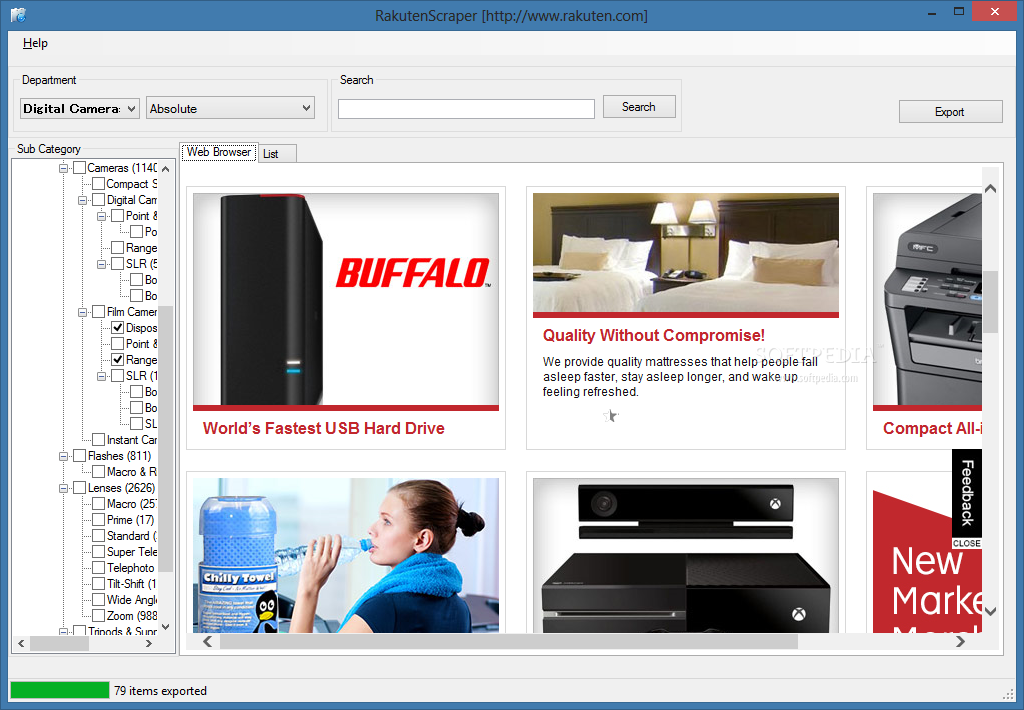1024x710 pixels.
Task: Check the Zoom (988 checkbox
Action: [x=99, y=616]
